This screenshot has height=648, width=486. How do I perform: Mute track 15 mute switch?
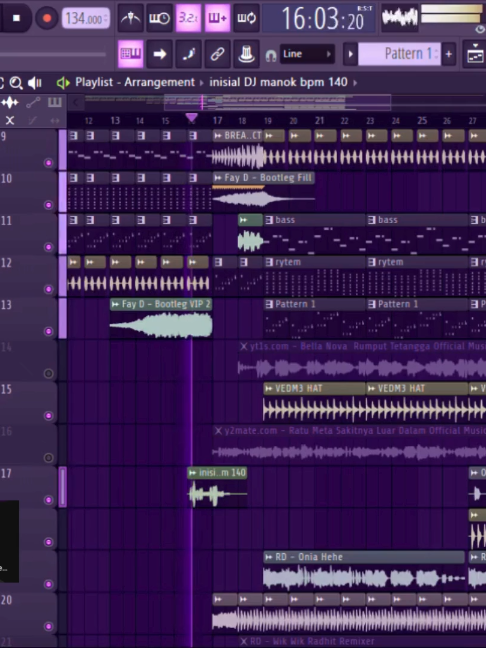click(48, 416)
